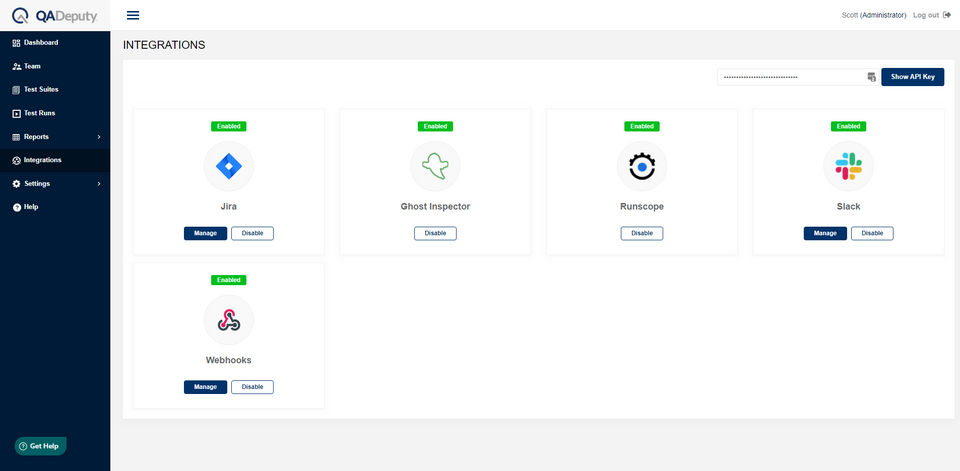Open the Test Runs menu item
This screenshot has width=960, height=471.
click(55, 113)
